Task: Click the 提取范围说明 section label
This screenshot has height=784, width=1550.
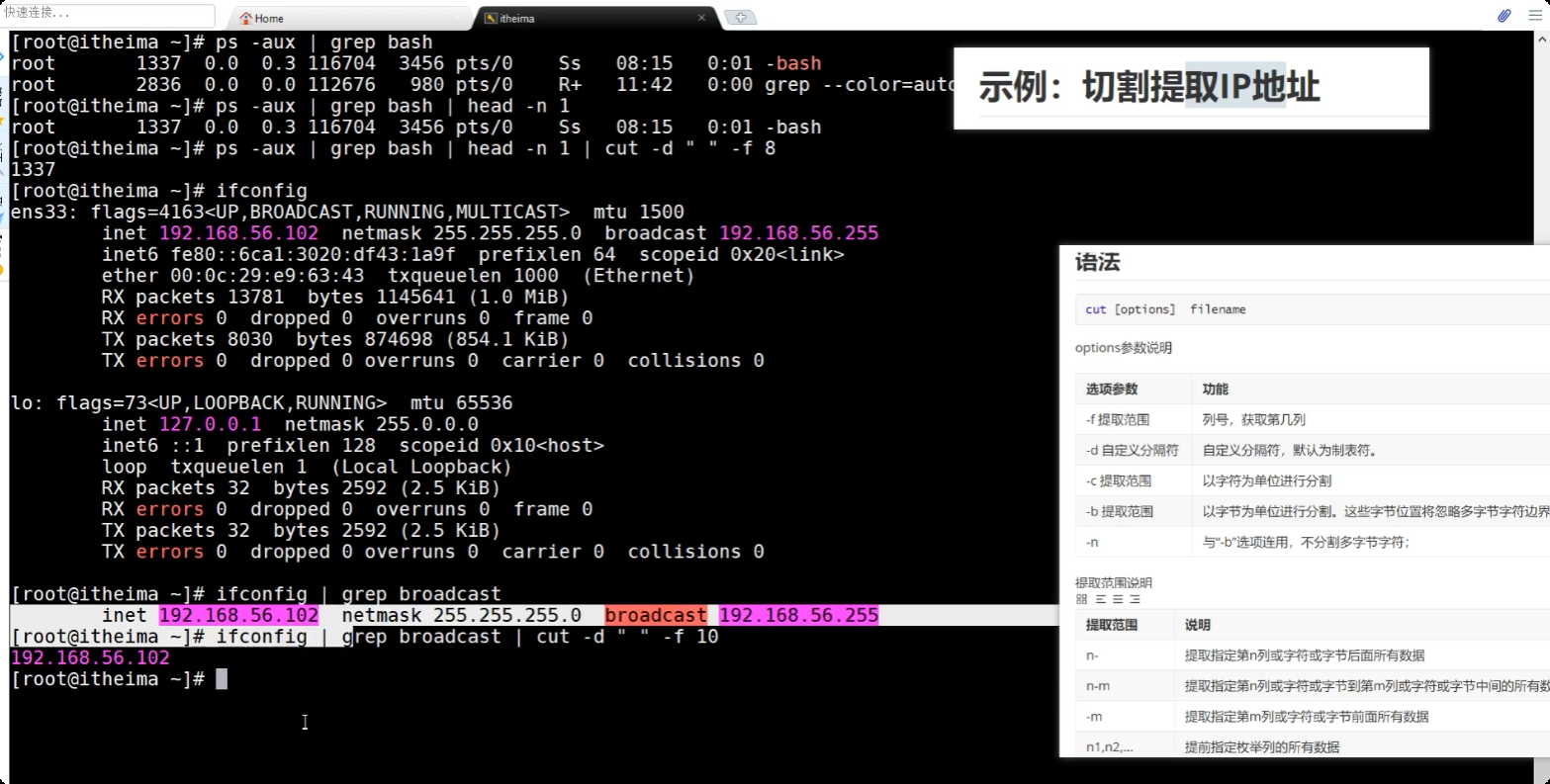Action: click(1114, 582)
